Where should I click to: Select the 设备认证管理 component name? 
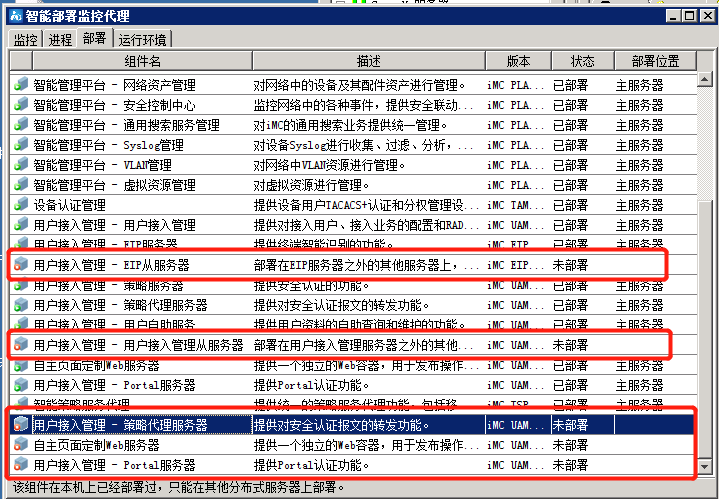pos(69,205)
